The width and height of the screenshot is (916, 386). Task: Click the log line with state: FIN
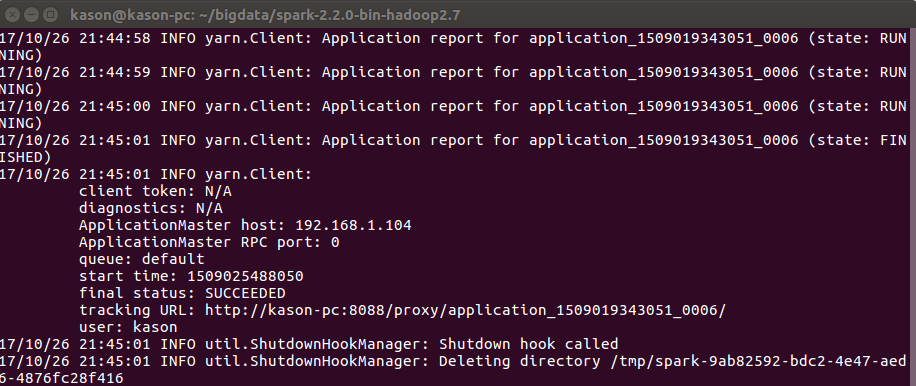(x=453, y=140)
